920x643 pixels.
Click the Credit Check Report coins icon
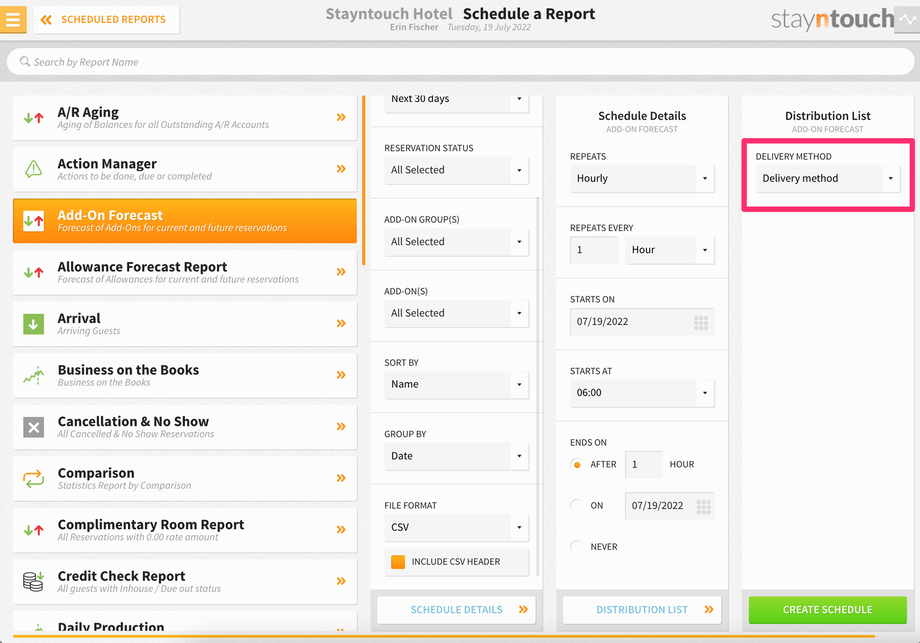point(33,581)
